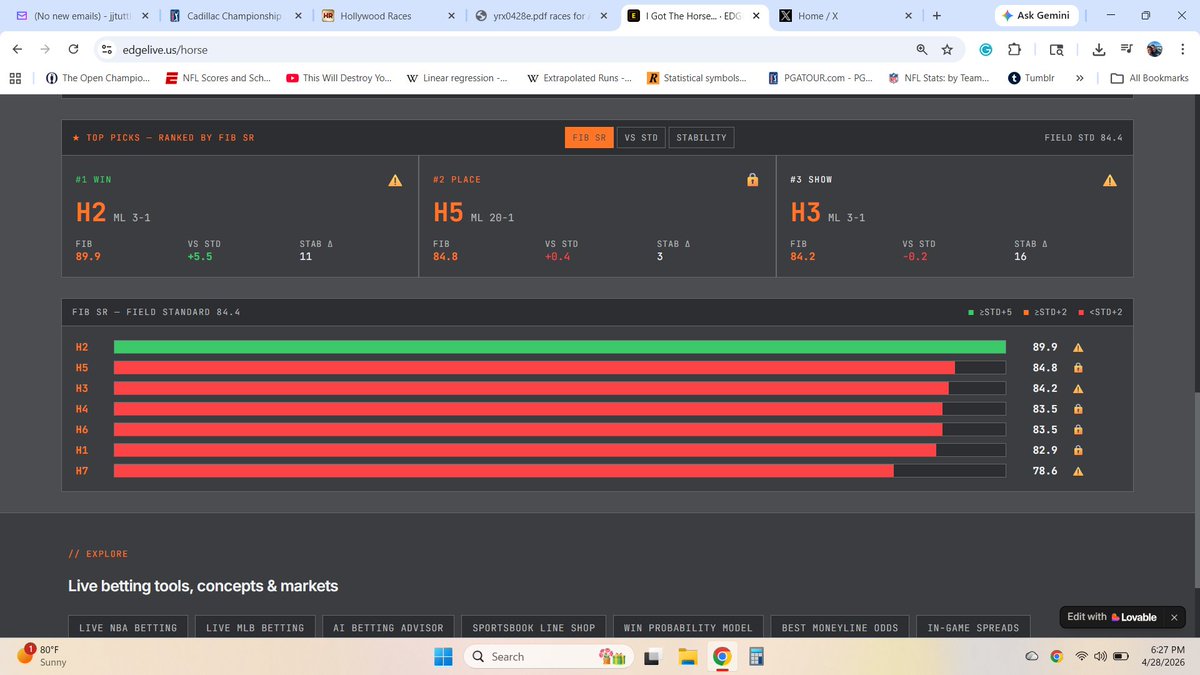Screen dimensions: 1200x675
Task: Open the LIVE NBA BETTING link
Action: [128, 627]
